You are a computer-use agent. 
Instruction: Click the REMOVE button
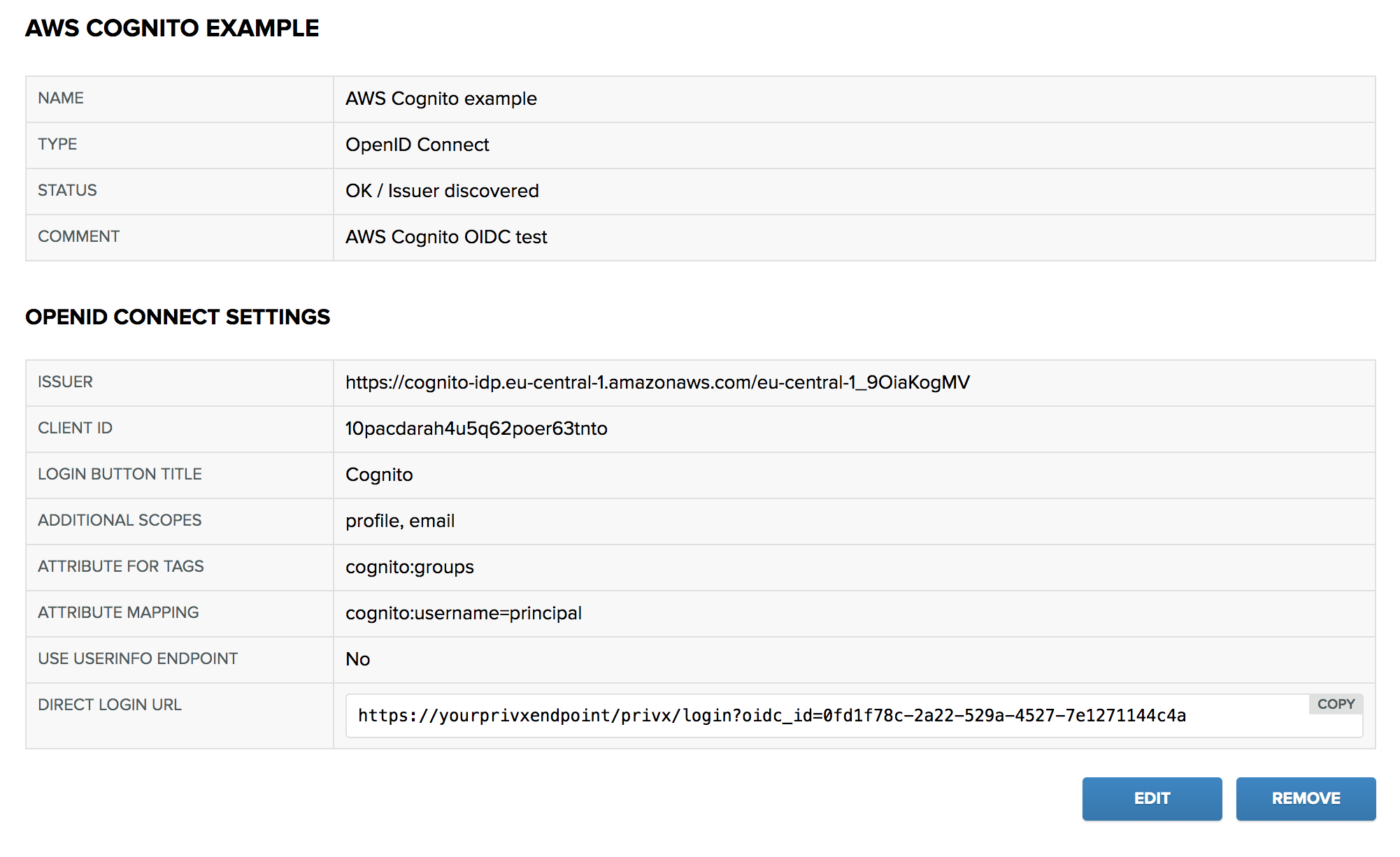pyautogui.click(x=1305, y=798)
